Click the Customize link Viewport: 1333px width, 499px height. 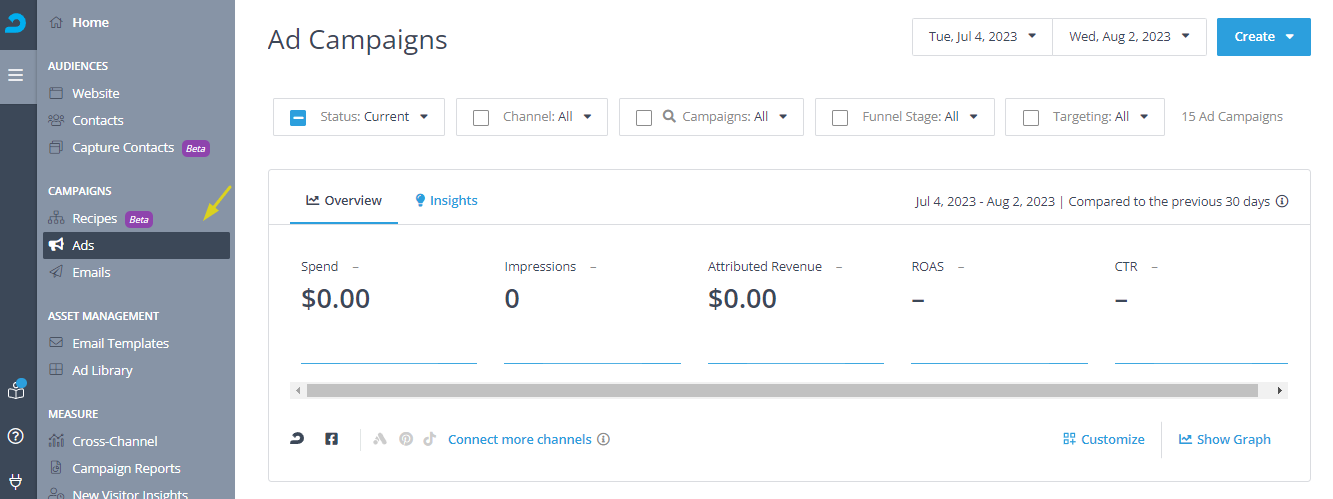point(1104,439)
